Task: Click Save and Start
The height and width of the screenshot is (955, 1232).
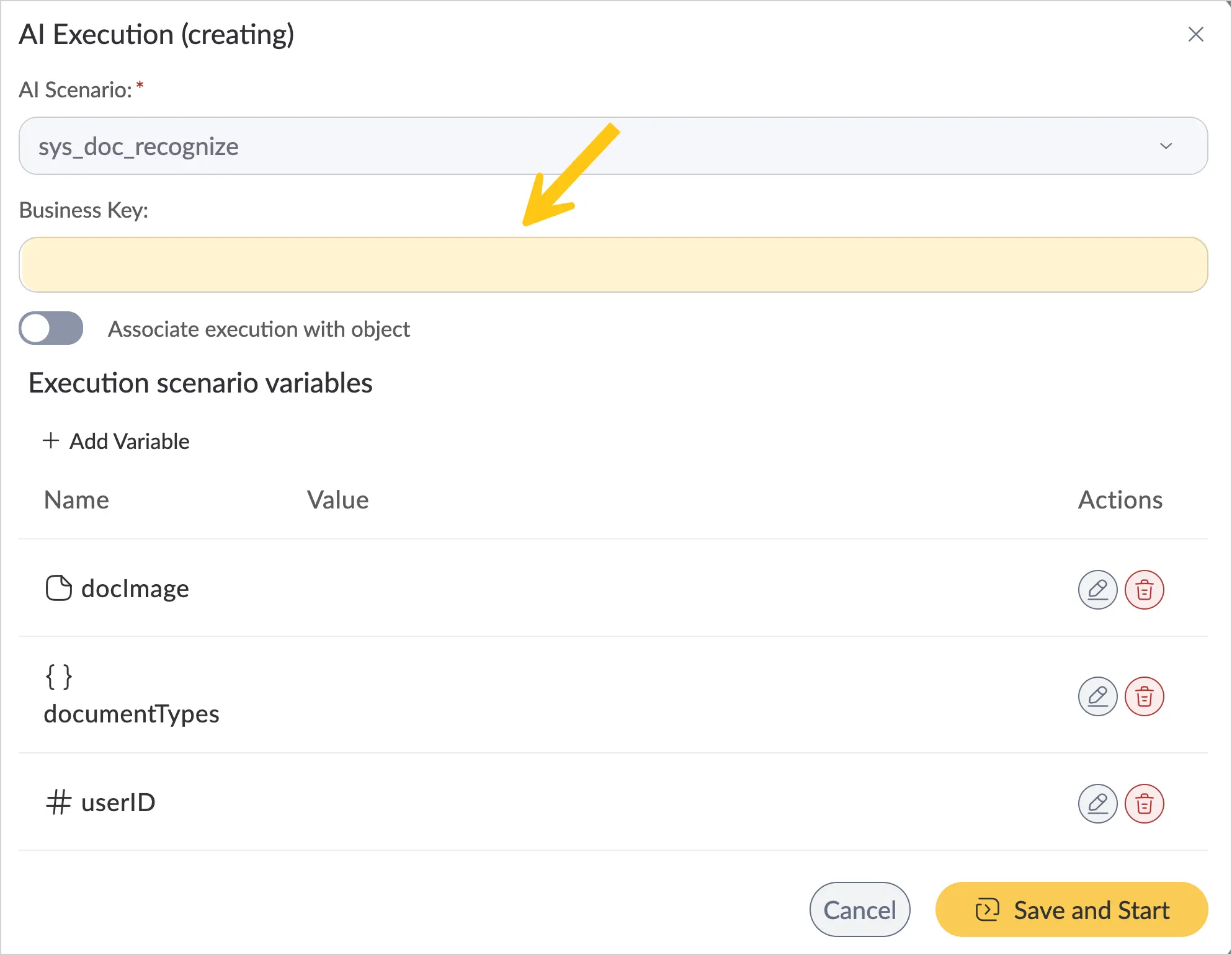Action: click(x=1071, y=910)
